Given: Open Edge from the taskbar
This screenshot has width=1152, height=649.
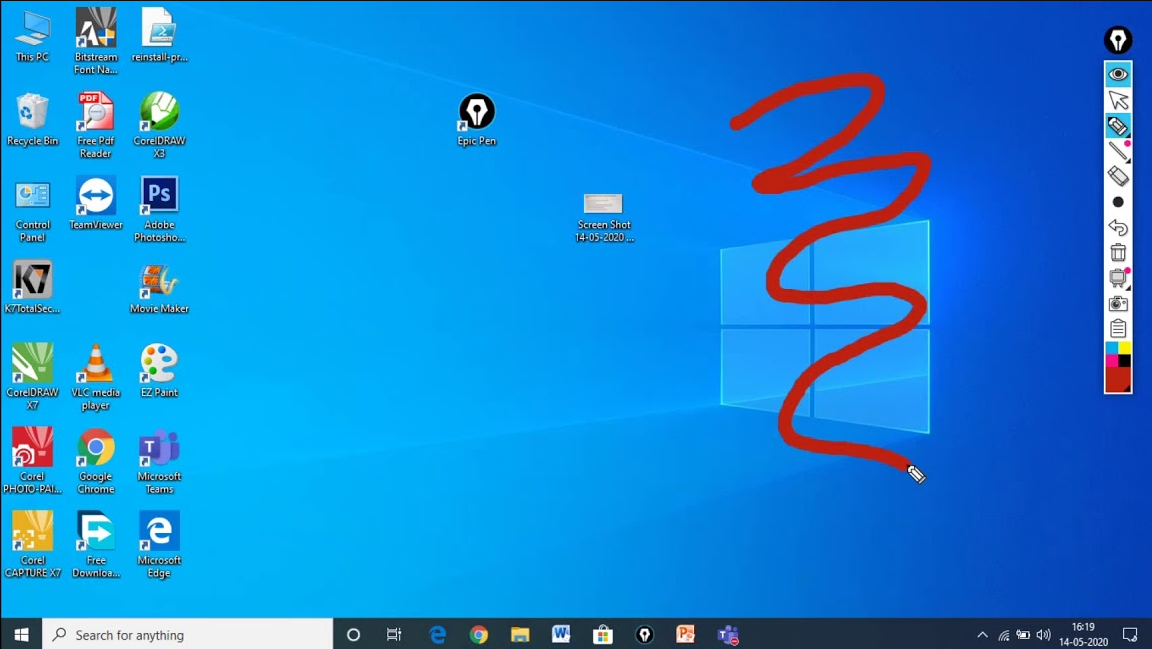Looking at the screenshot, I should click(438, 634).
